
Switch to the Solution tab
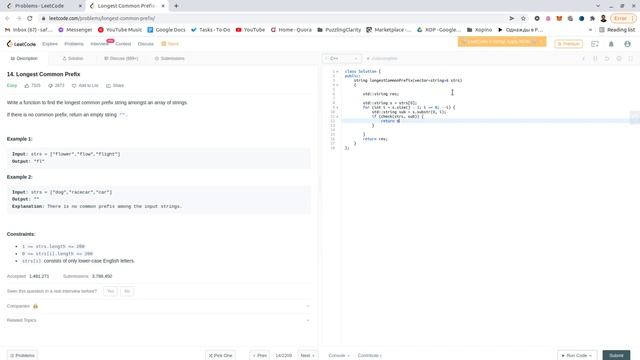[x=73, y=59]
